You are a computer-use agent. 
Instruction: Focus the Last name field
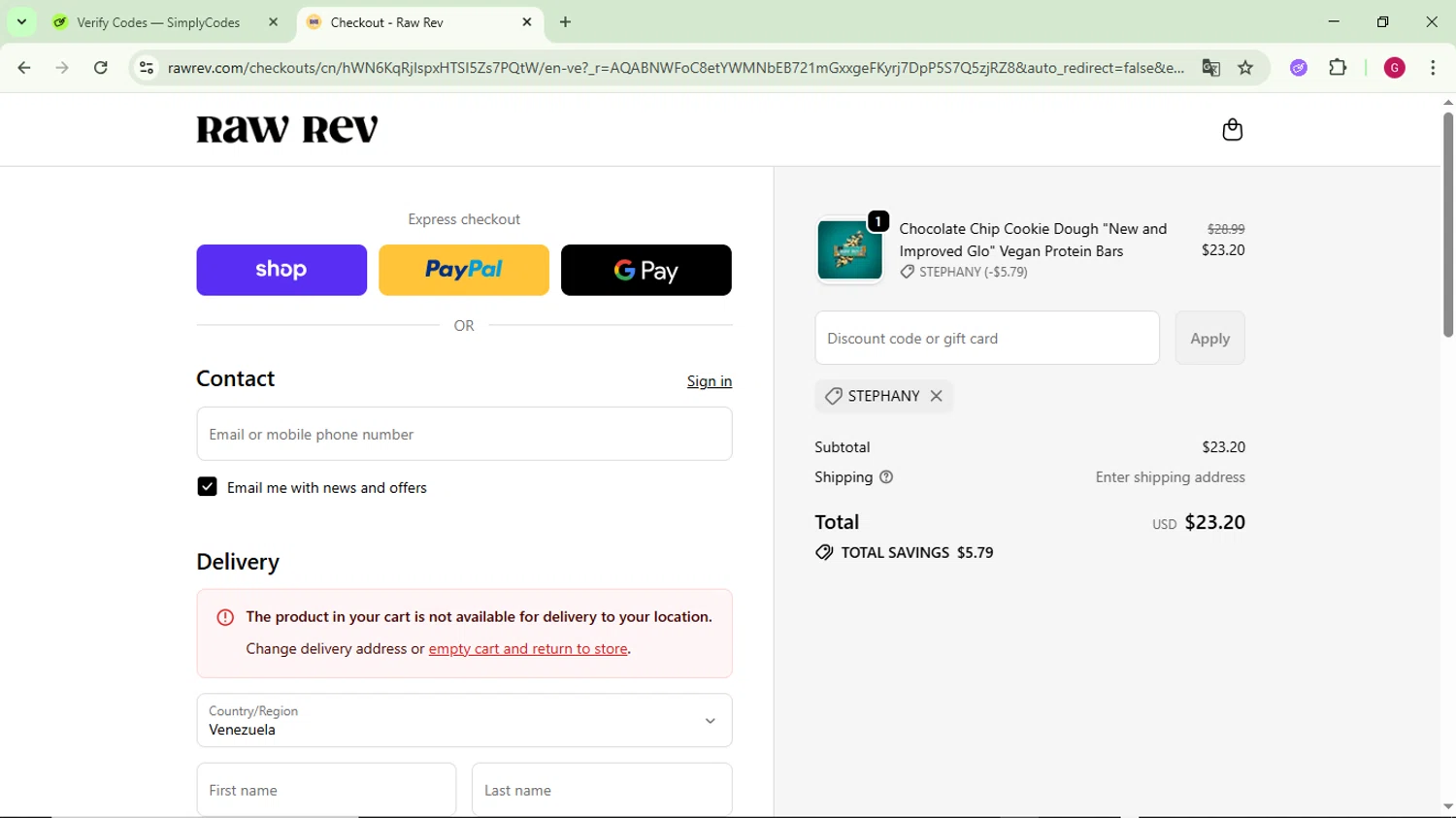[x=602, y=790]
